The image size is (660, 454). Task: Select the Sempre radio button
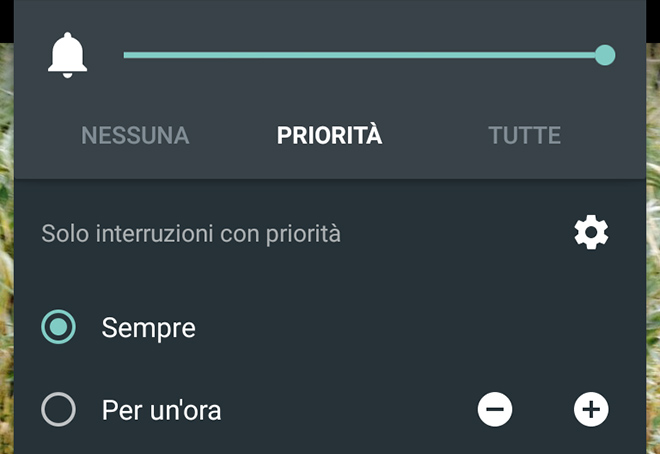pyautogui.click(x=58, y=327)
